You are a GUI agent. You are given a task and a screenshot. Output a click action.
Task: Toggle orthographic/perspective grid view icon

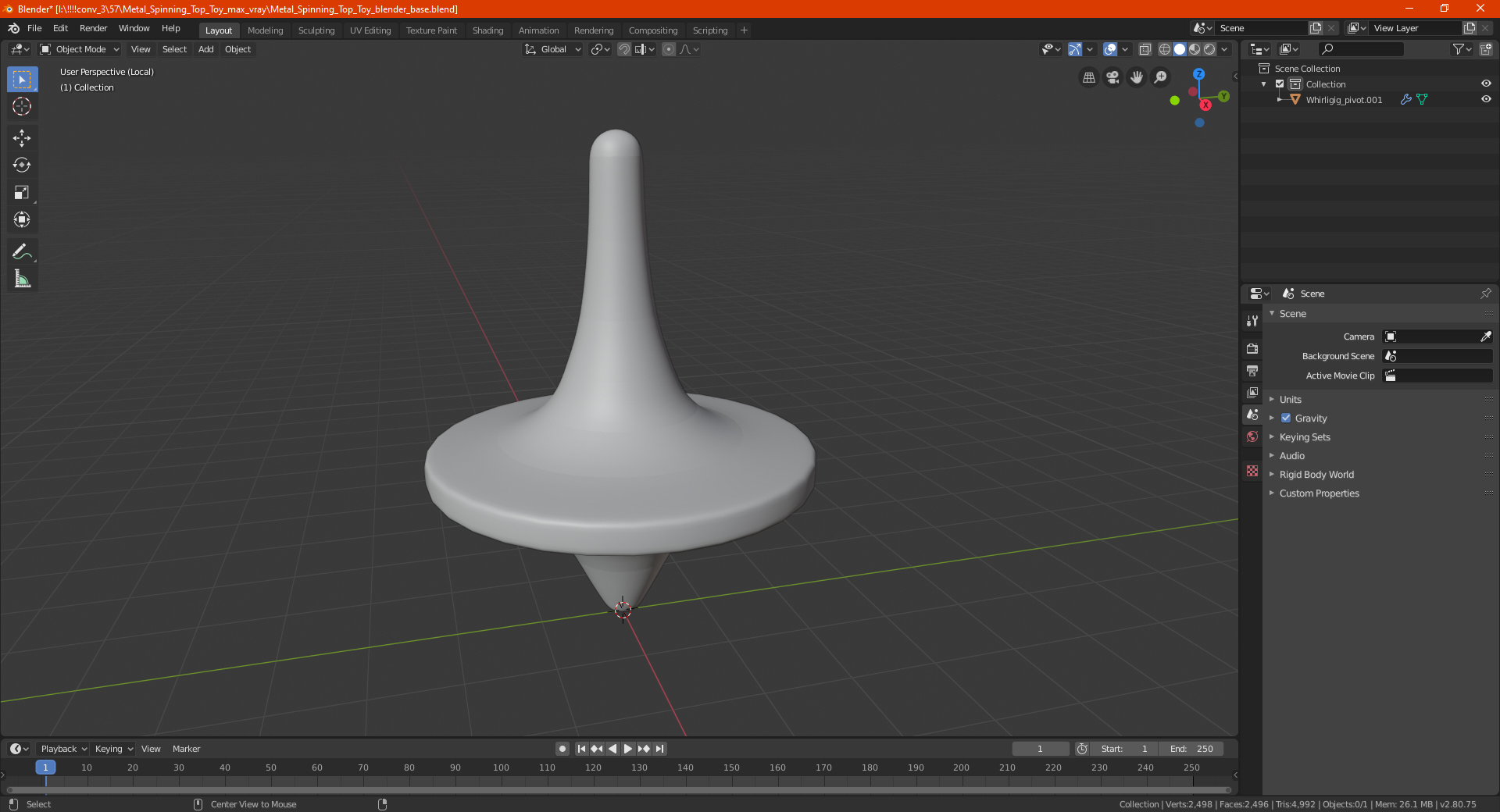1088,77
